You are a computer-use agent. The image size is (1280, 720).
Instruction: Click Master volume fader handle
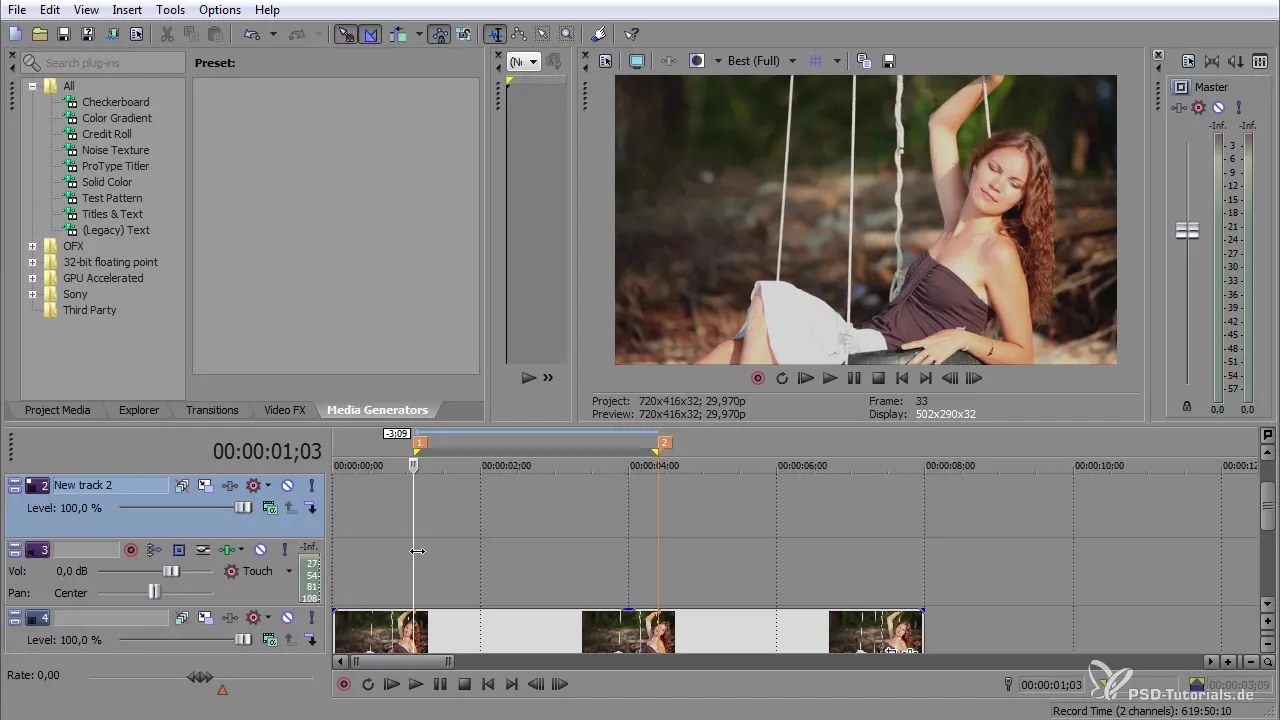pos(1187,230)
